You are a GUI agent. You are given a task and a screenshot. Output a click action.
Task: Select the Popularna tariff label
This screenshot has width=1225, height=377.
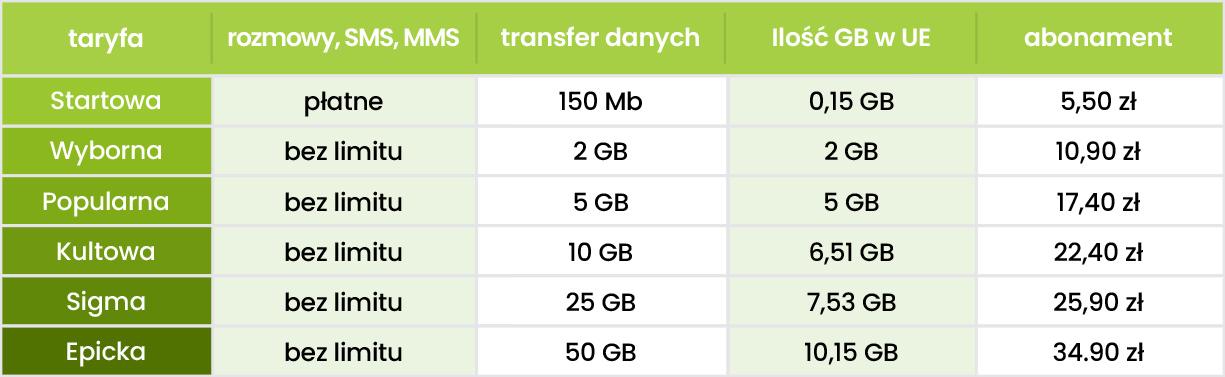tap(106, 202)
